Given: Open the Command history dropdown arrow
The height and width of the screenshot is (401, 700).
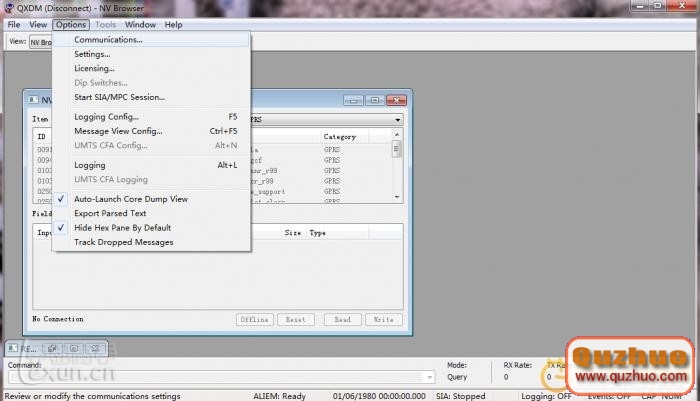Looking at the screenshot, I should (429, 377).
